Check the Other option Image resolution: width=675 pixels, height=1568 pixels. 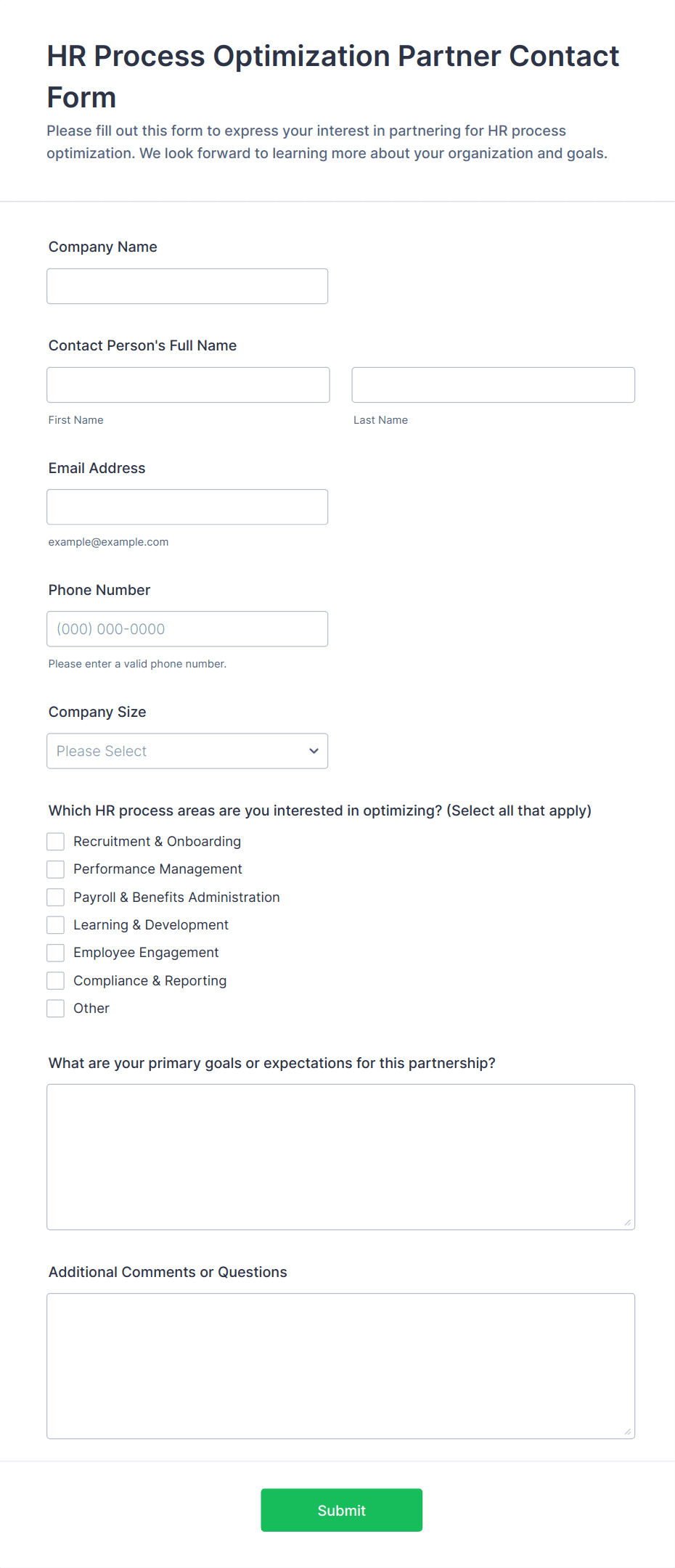[55, 1008]
